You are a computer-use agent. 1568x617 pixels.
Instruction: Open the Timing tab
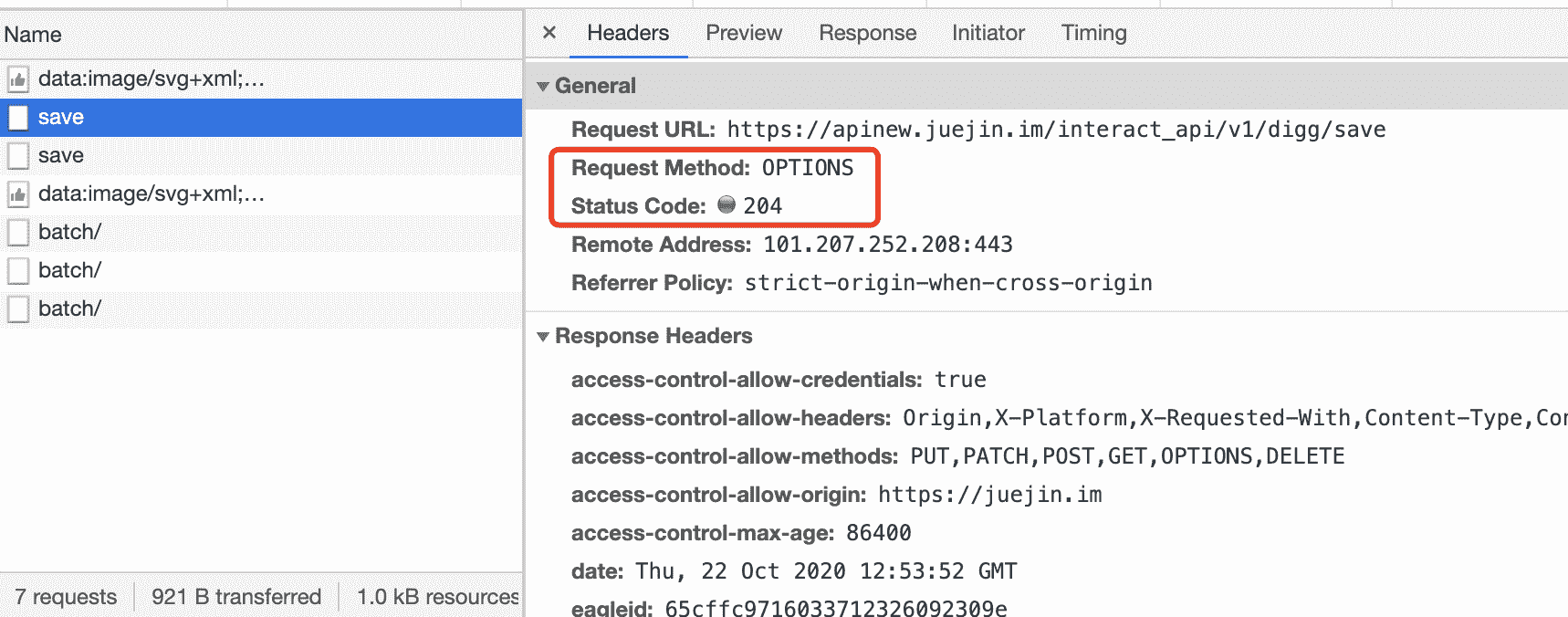[1093, 33]
